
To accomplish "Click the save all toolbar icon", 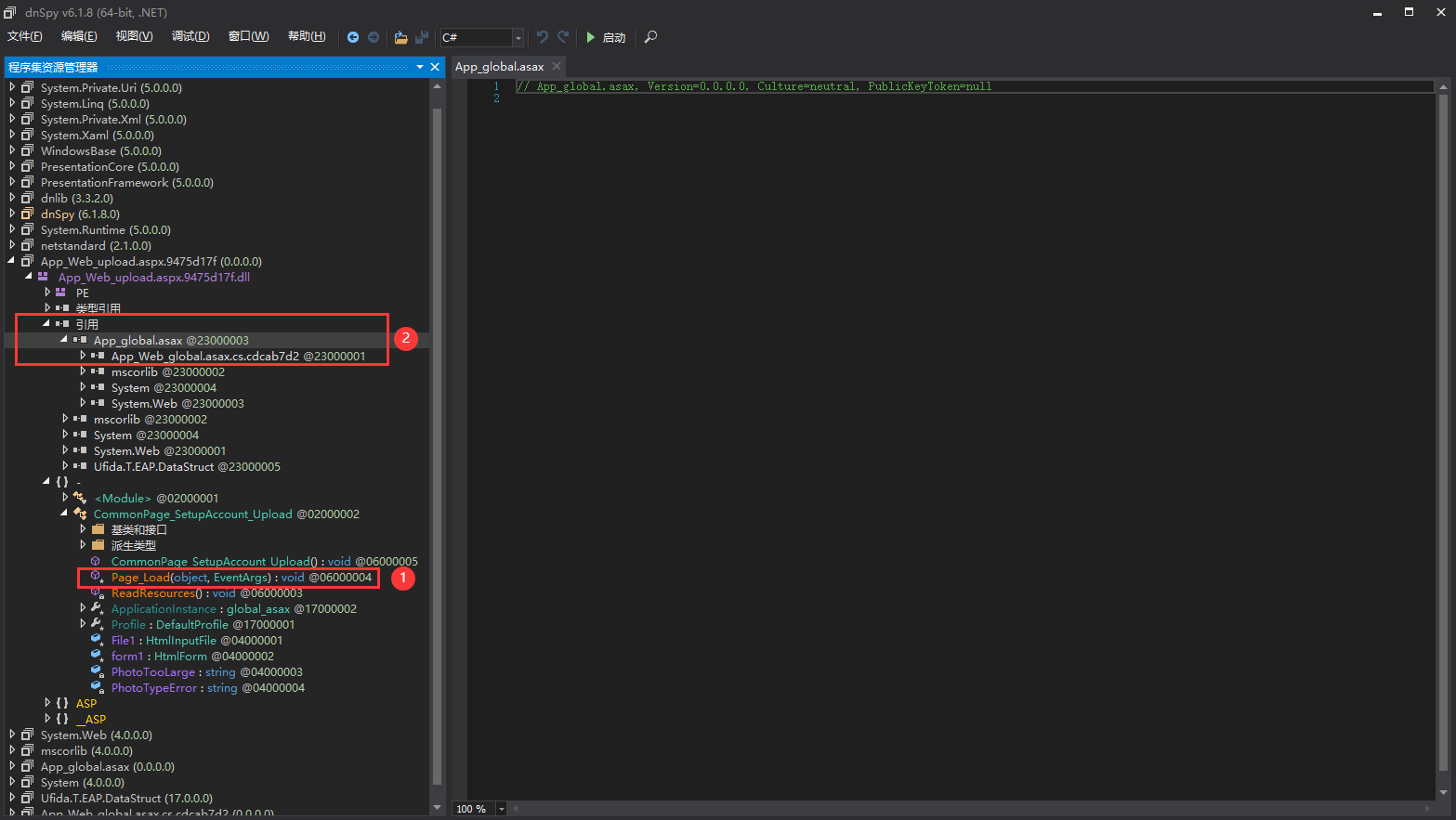I will tap(422, 37).
